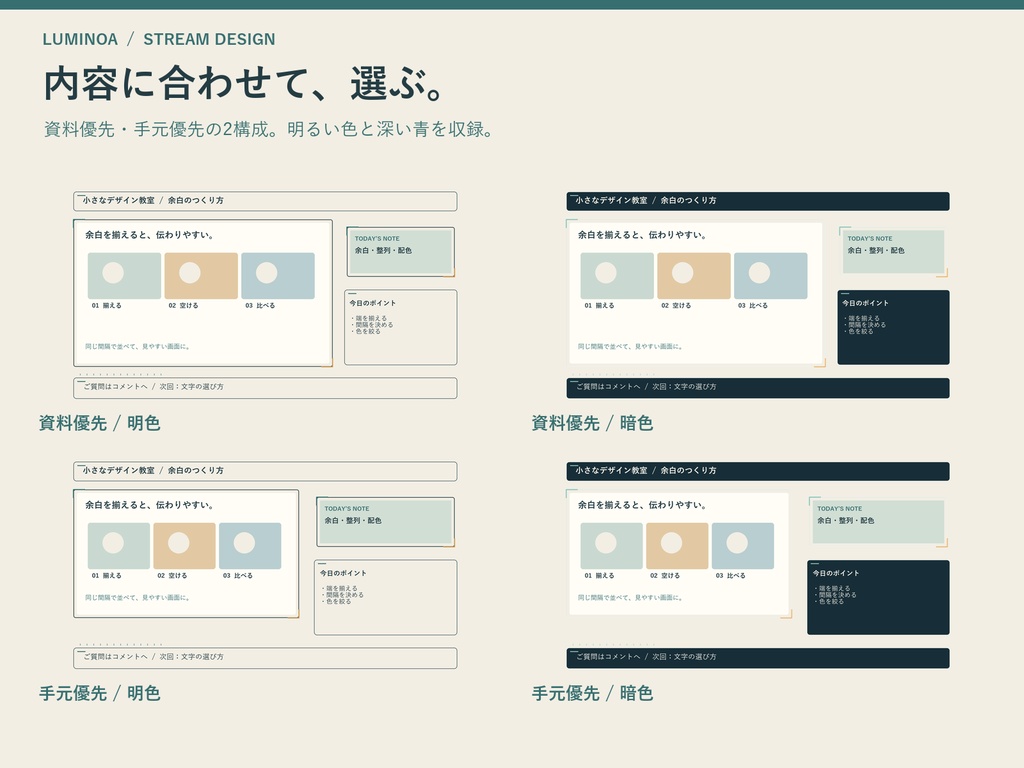Screen dimensions: 1024x768
Task: Click the 03 比べる blue card in 手元優先 / 明色 preview
Action: click(250, 546)
